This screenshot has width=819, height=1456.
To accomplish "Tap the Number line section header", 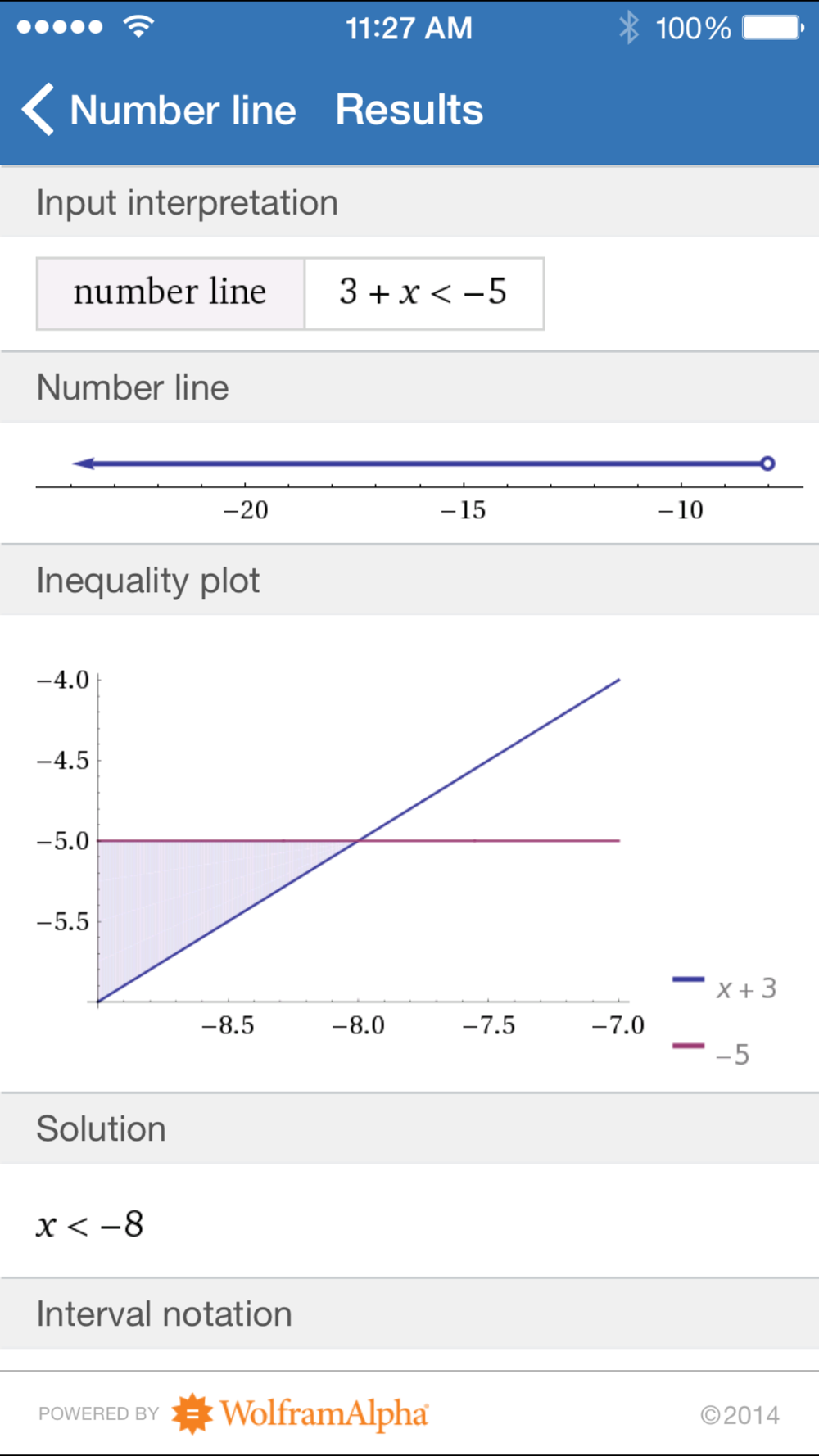I will pyautogui.click(x=133, y=387).
